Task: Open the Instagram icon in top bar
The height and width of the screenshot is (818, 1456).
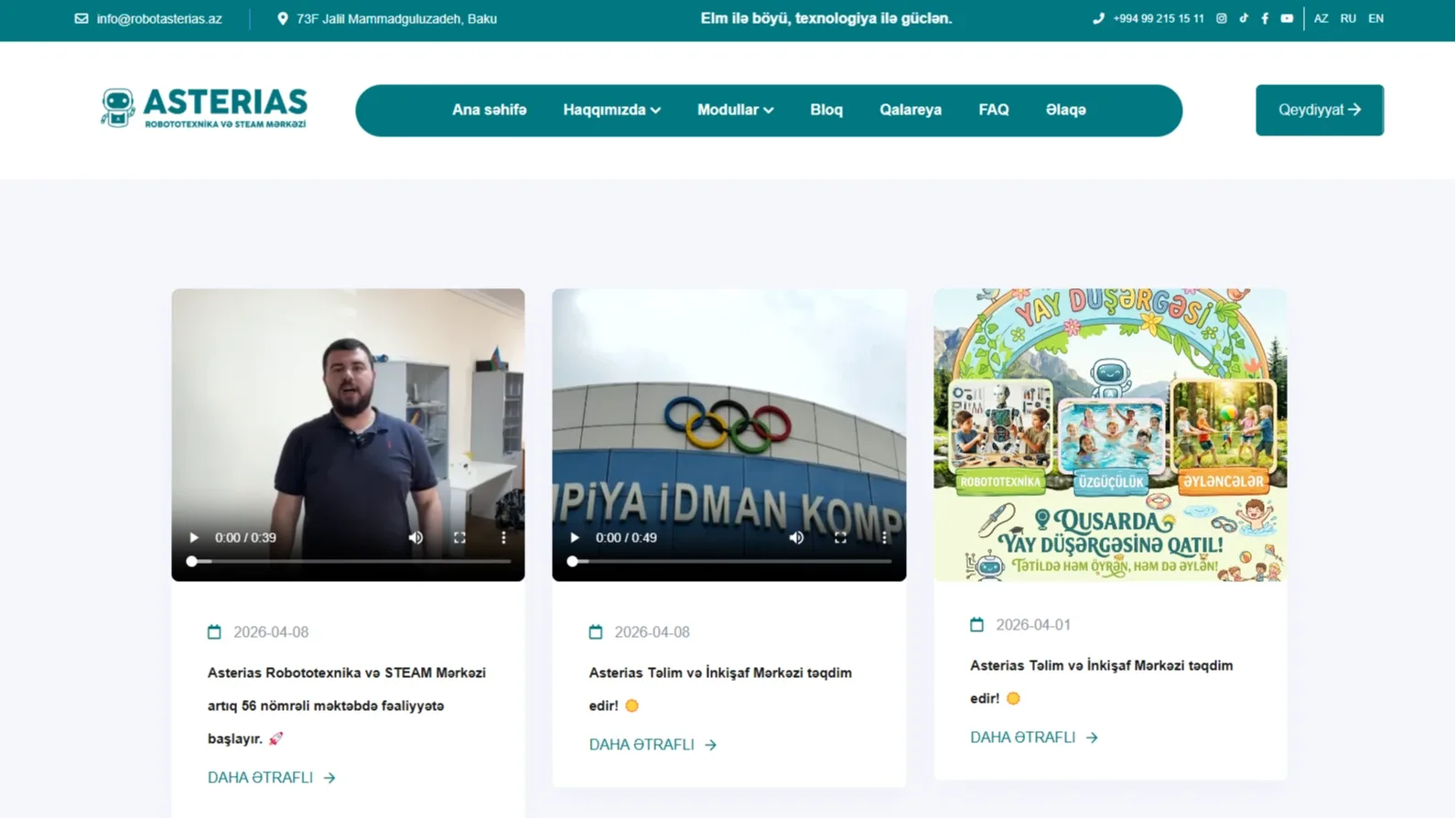Action: coord(1221,18)
